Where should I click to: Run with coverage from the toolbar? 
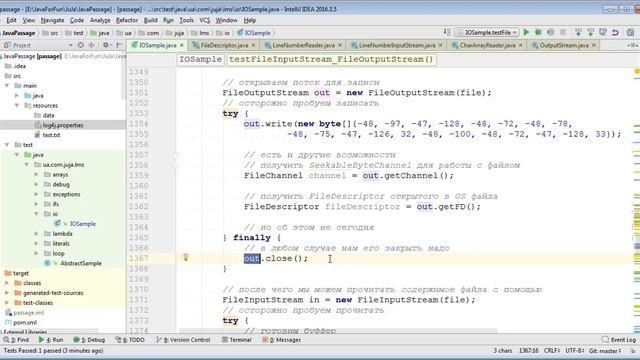550,32
